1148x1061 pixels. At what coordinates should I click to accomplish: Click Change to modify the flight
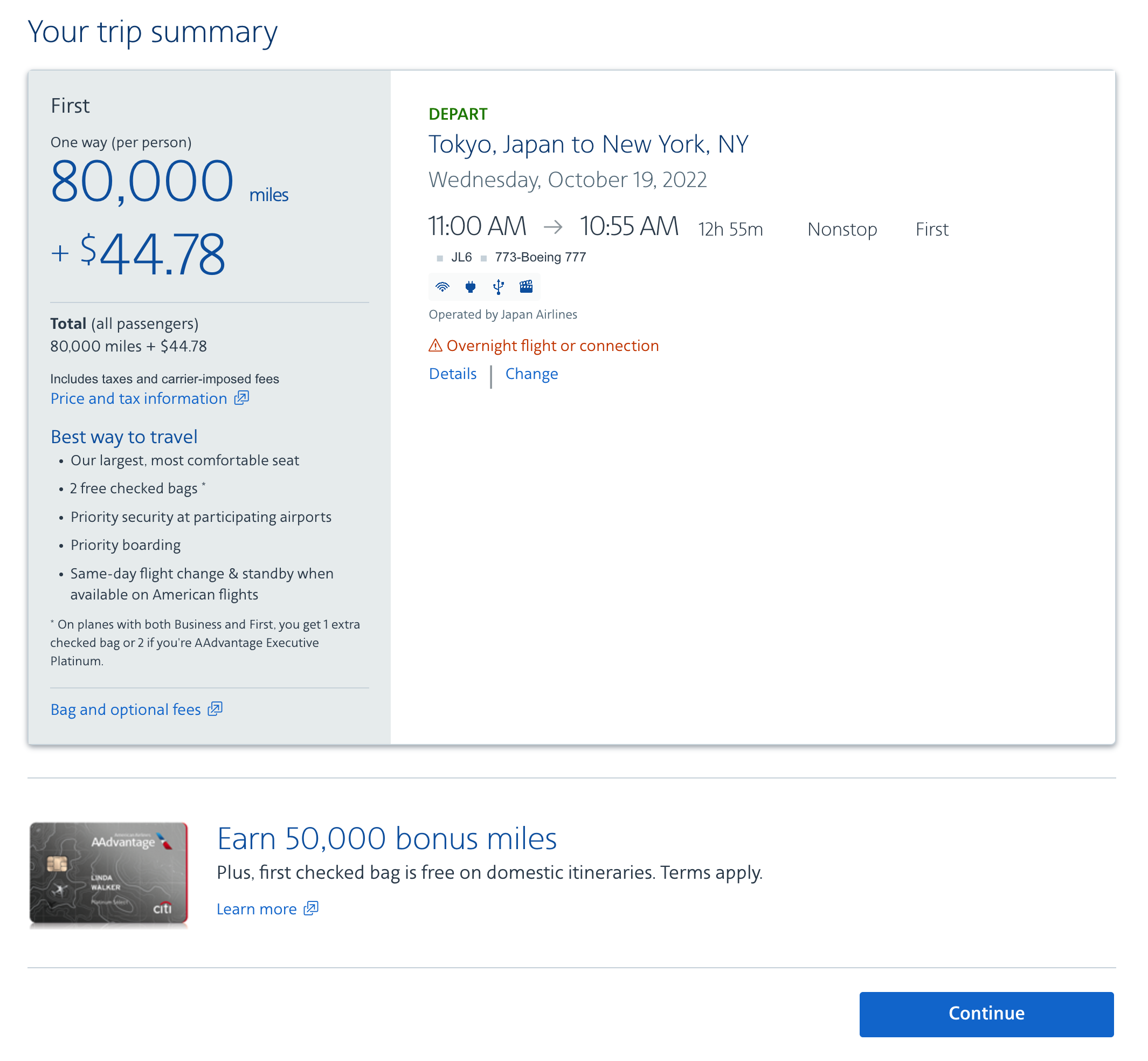click(x=531, y=374)
